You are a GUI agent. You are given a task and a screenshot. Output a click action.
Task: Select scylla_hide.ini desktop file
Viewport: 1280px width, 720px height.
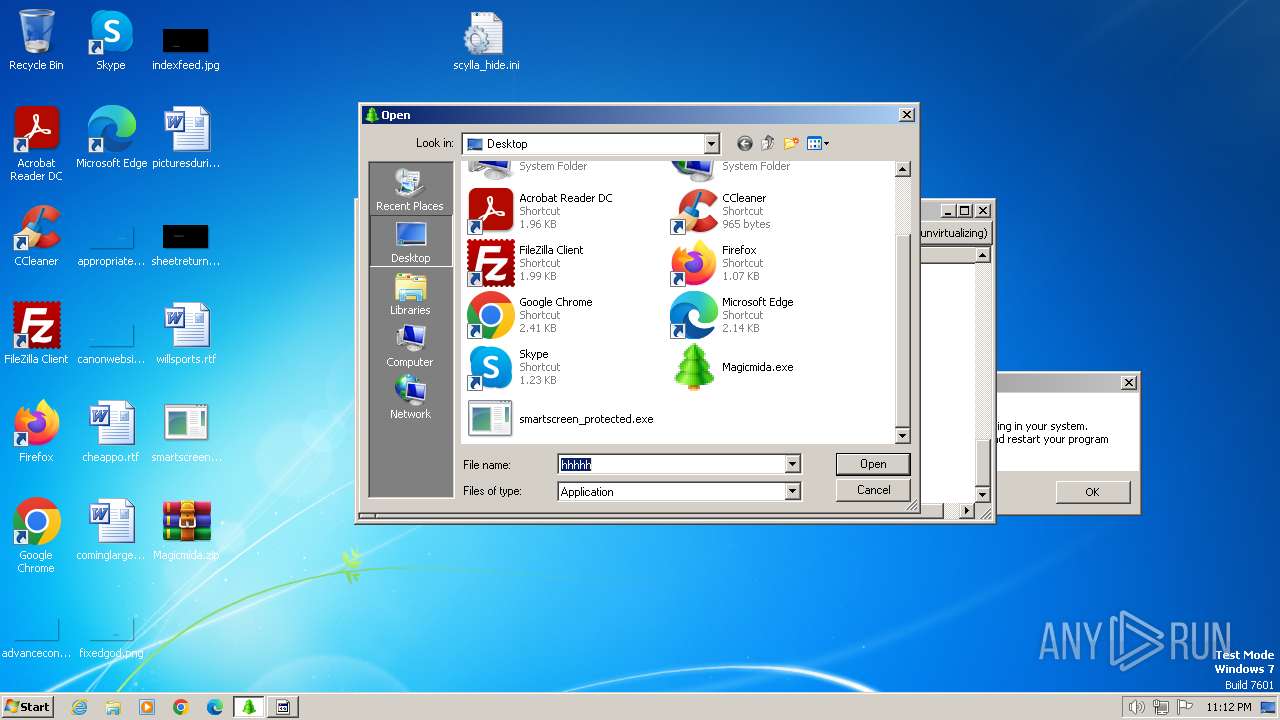coord(486,42)
